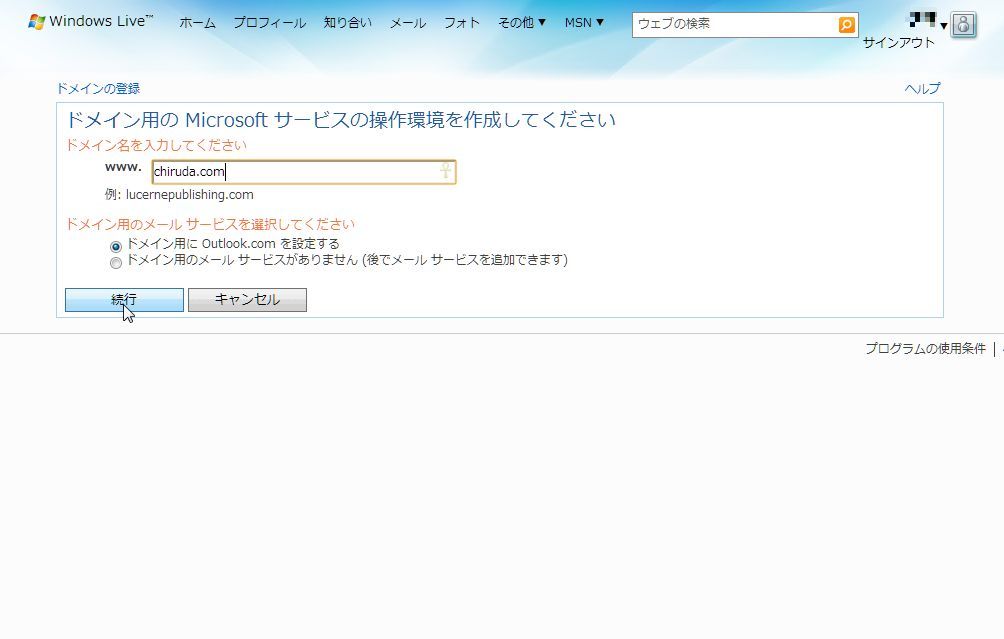This screenshot has height=639, width=1004.
Task: Click the page title about Microsoft サービス
Action: (341, 120)
